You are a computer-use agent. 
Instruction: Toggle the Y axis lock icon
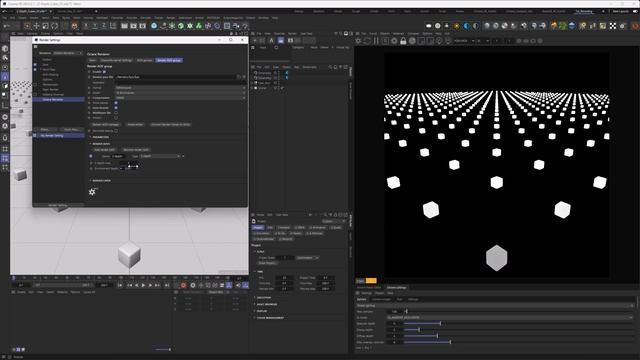(95, 26)
